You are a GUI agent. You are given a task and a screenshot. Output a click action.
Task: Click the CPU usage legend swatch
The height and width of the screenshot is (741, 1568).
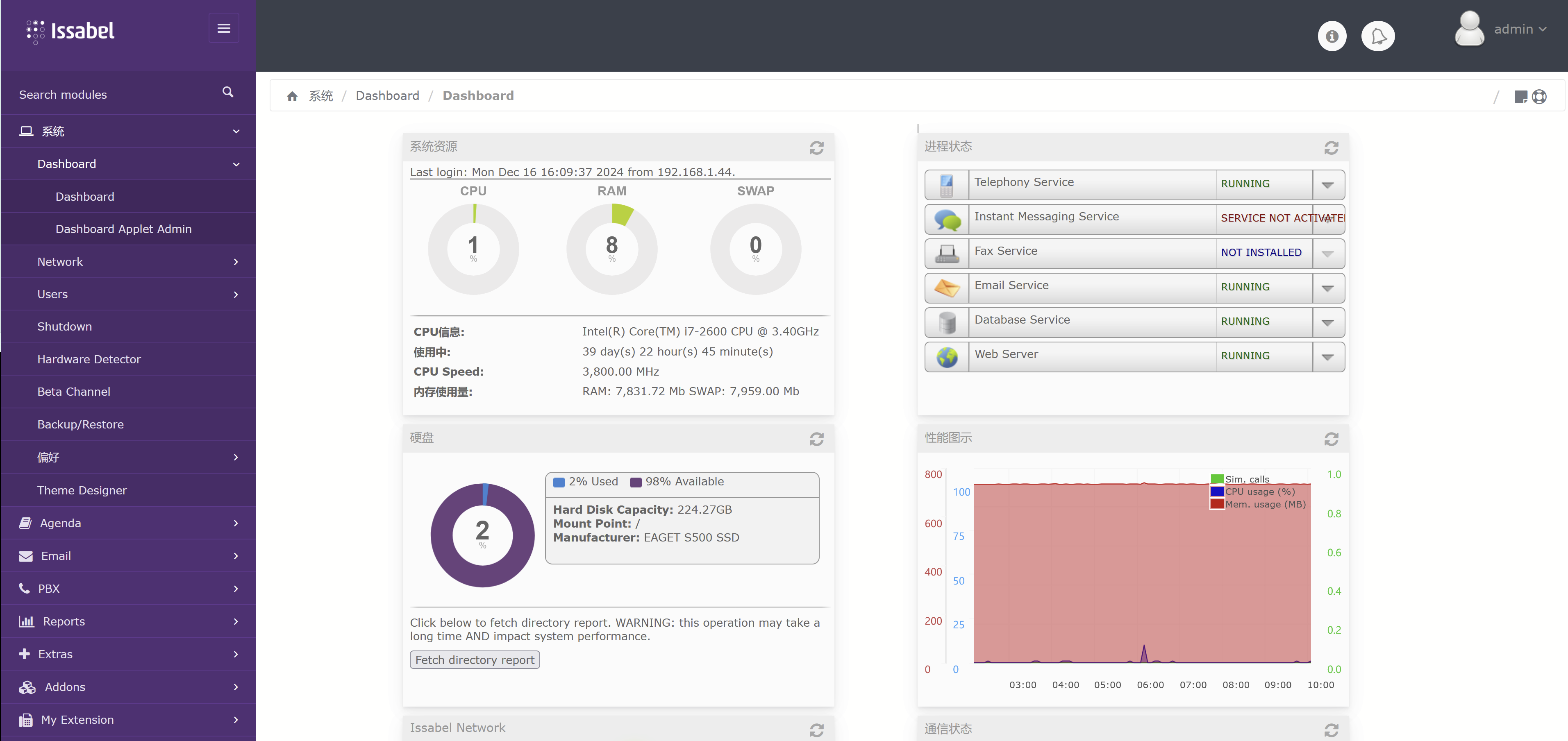click(x=1217, y=492)
